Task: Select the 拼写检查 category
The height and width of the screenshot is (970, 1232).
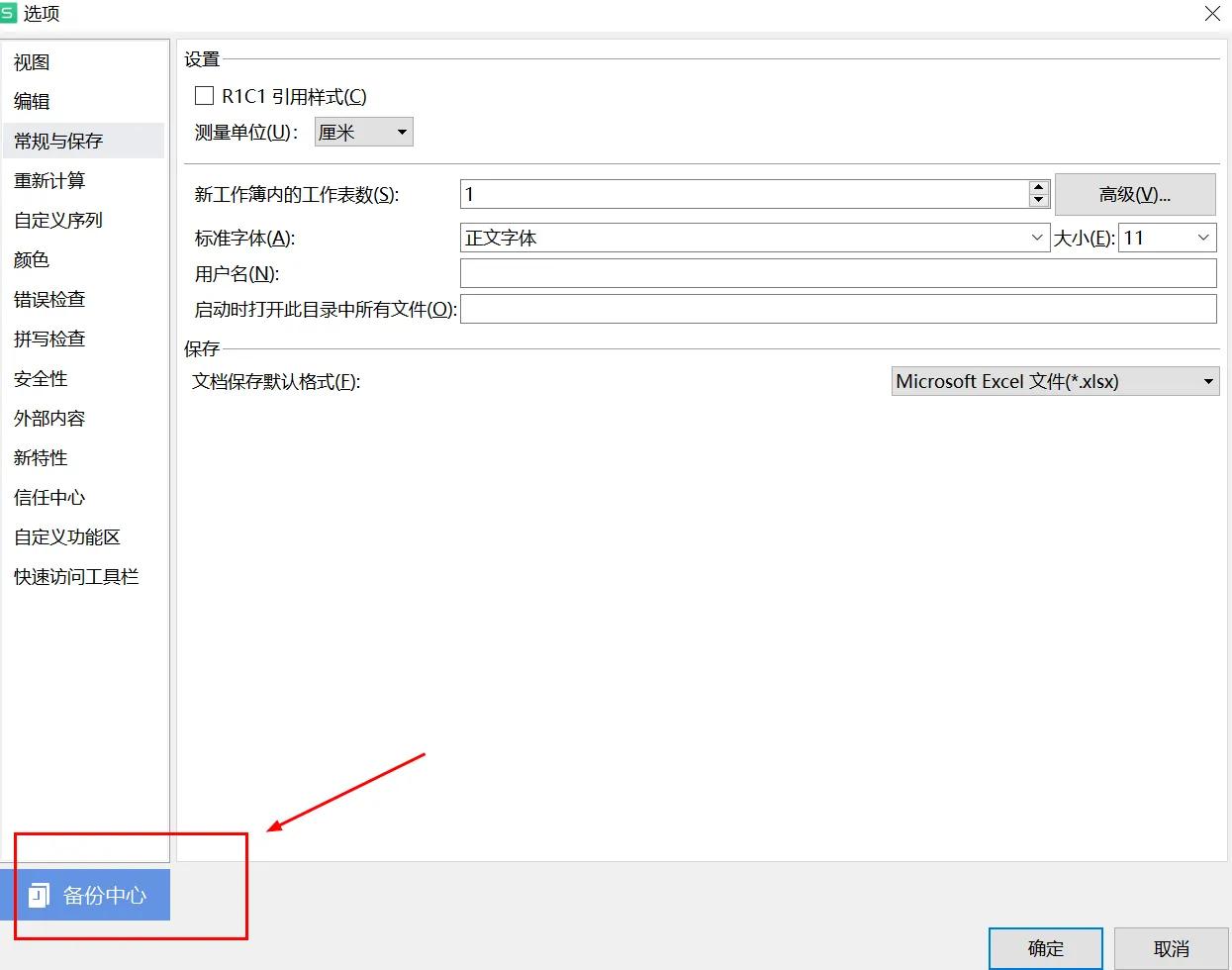Action: [84, 339]
